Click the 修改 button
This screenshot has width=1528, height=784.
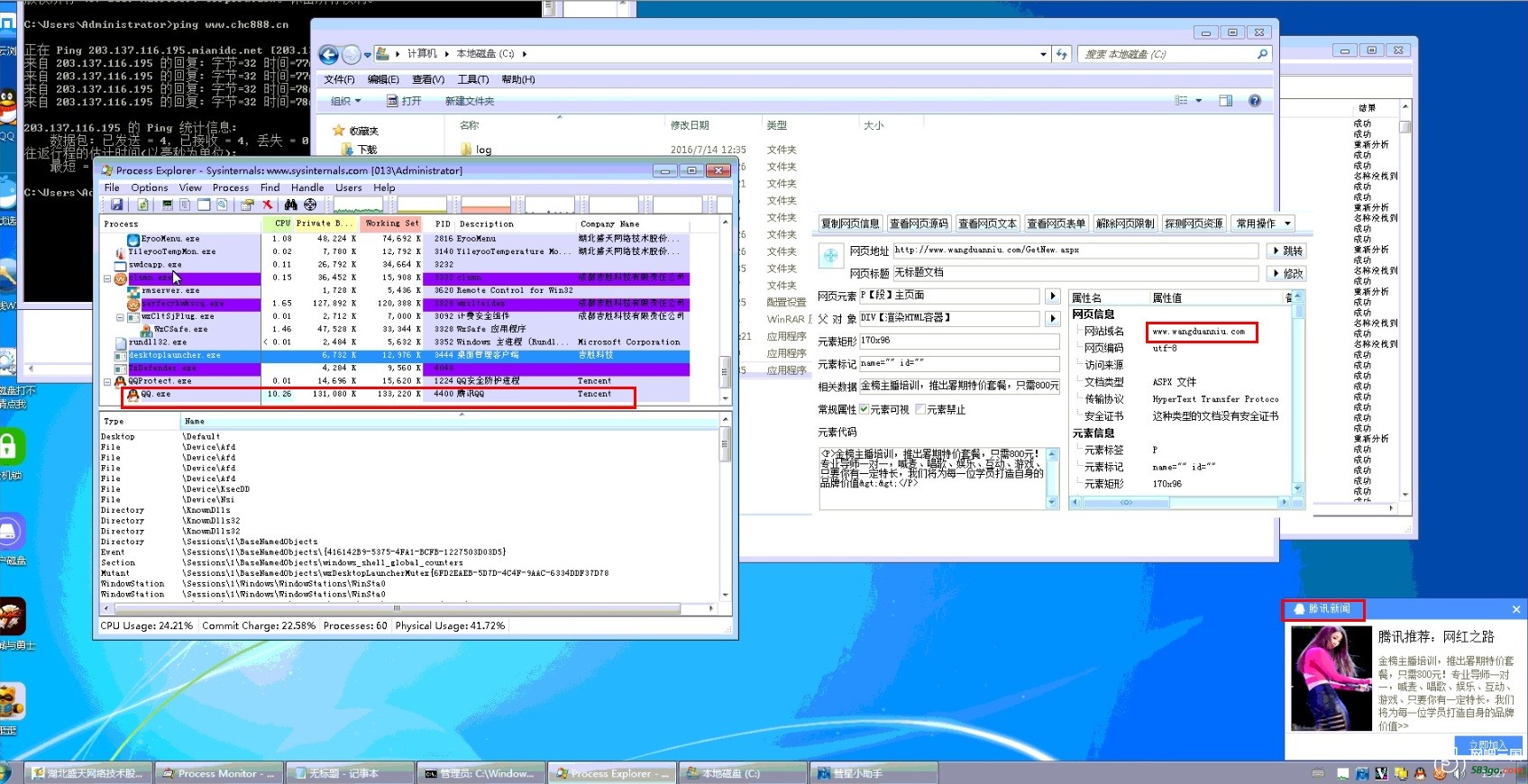1286,273
